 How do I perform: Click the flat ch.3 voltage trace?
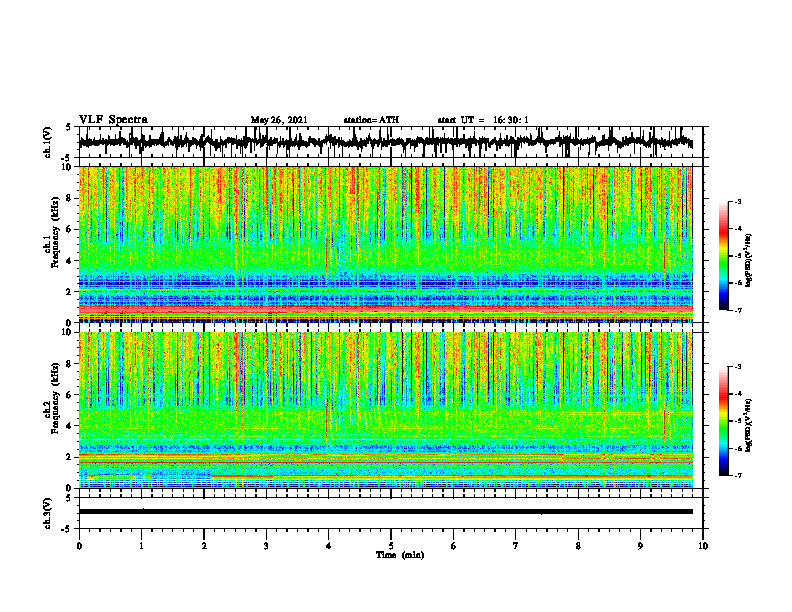coord(385,512)
